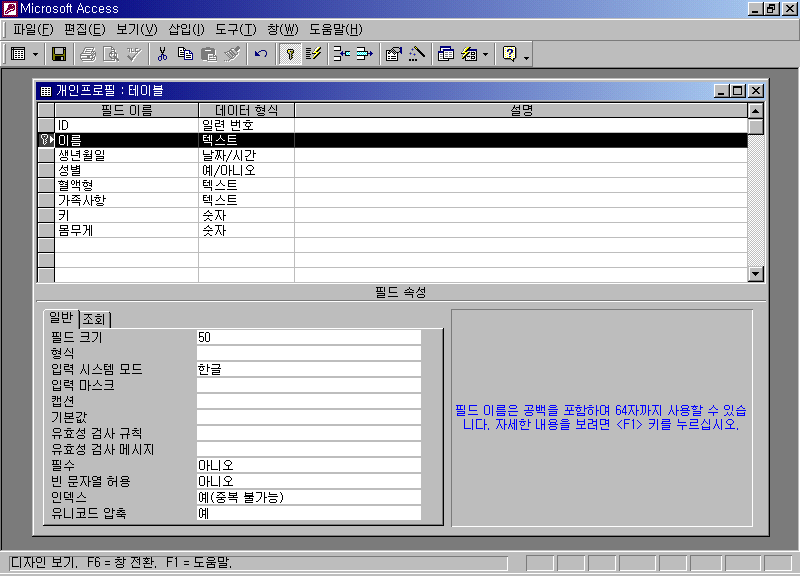The height and width of the screenshot is (576, 800).
Task: Click the Build wand icon
Action: (416, 54)
